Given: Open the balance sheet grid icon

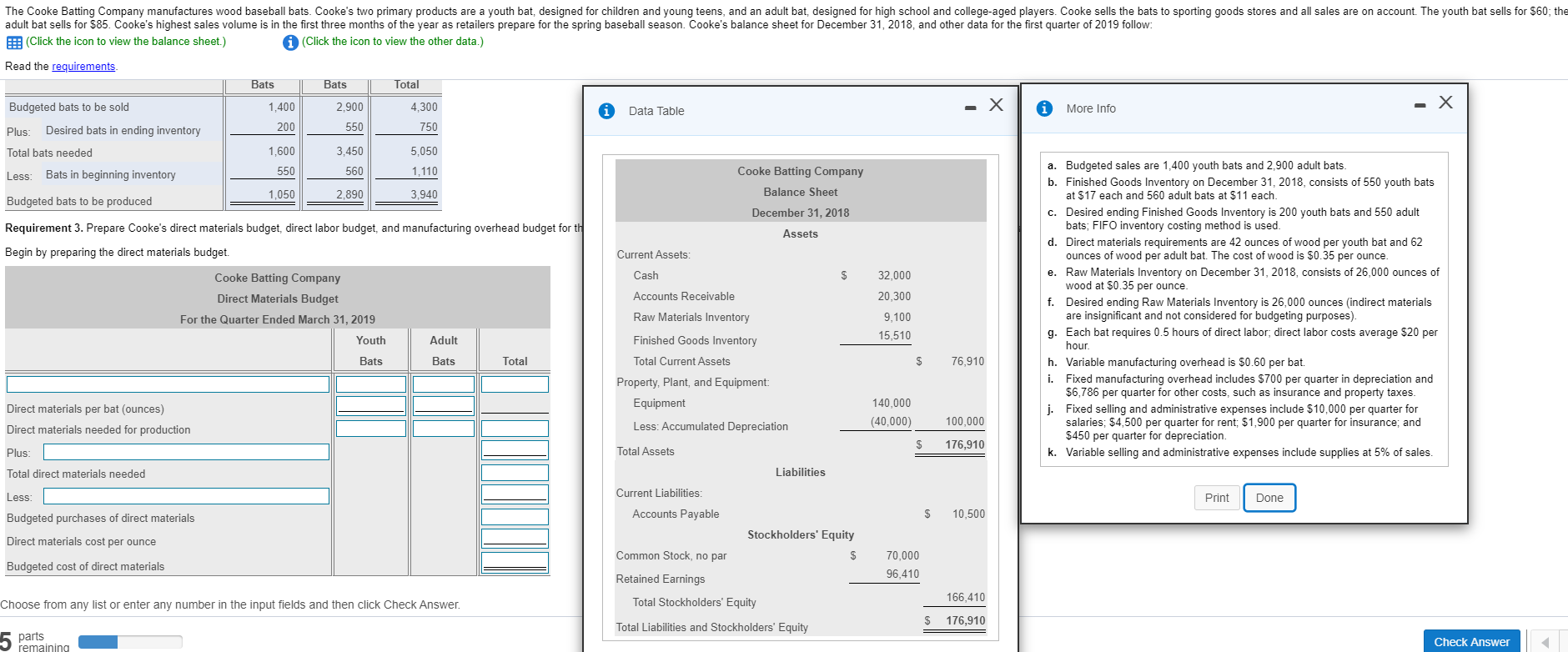Looking at the screenshot, I should [14, 43].
